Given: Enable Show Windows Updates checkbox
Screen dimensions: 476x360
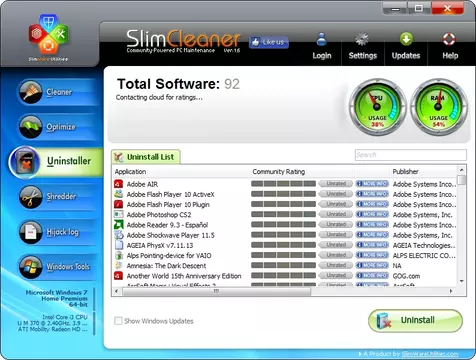Looking at the screenshot, I should tap(118, 321).
